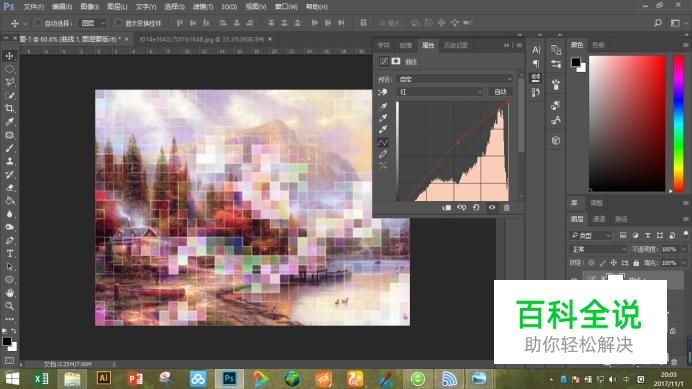Click the on-image targeted adjustment hand icon
The width and height of the screenshot is (692, 389).
[x=383, y=92]
